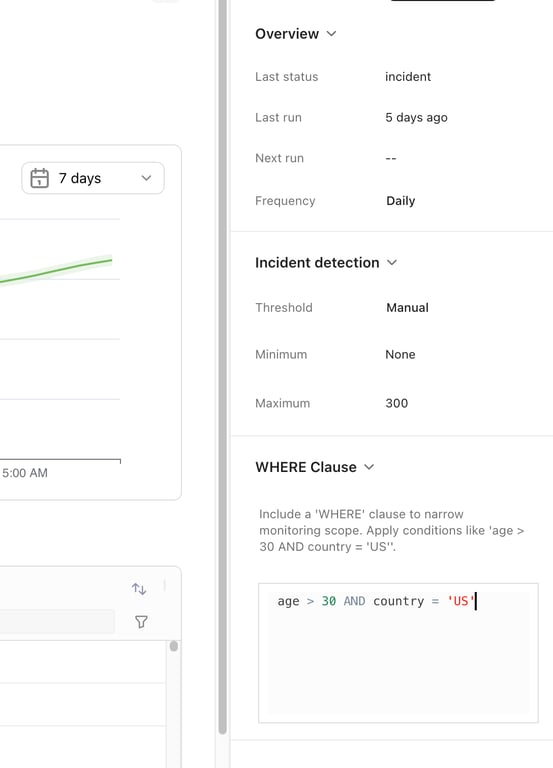Click the Overview heading

(x=287, y=34)
